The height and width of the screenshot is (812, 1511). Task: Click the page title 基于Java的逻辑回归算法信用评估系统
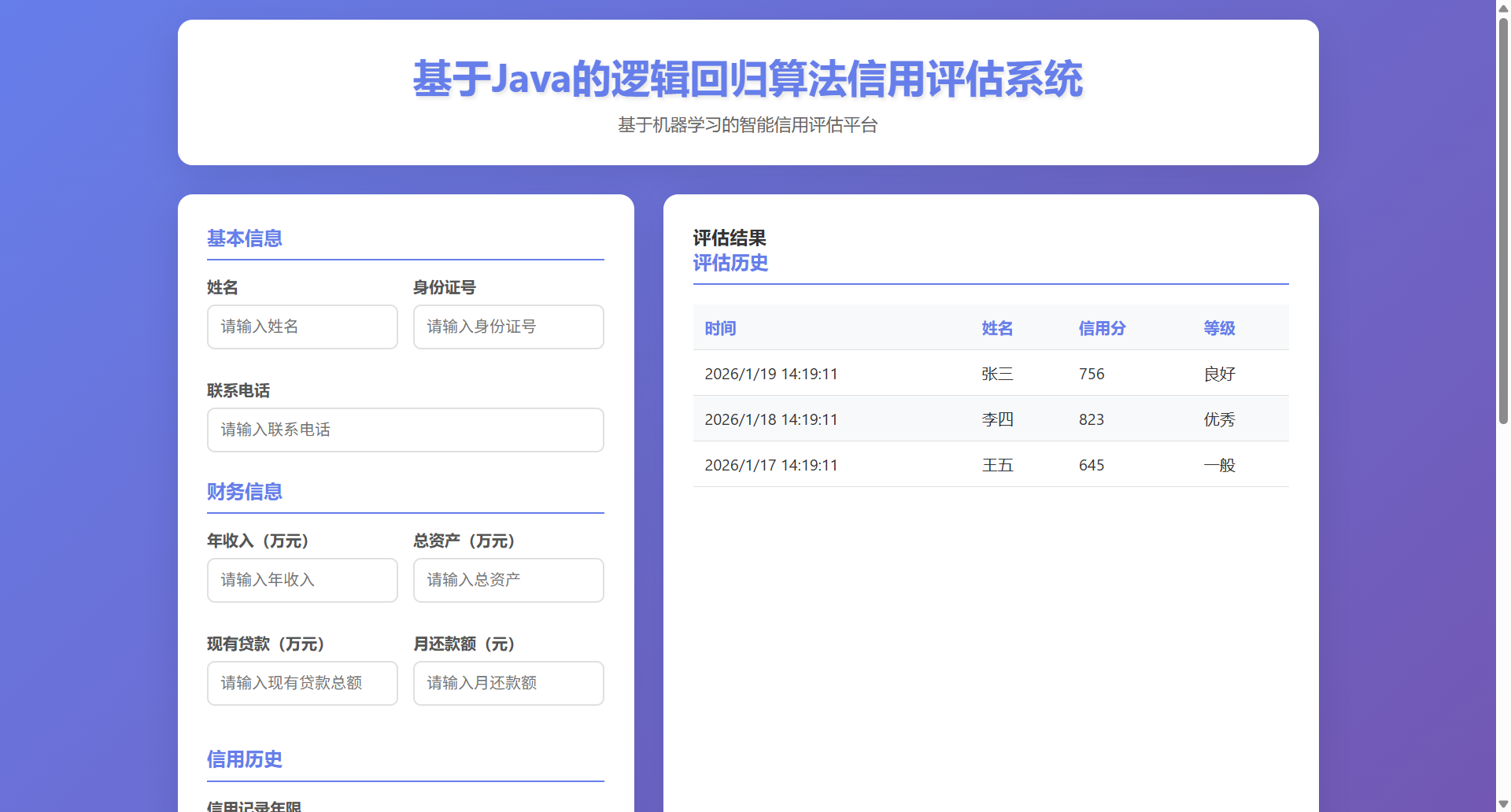[x=748, y=79]
